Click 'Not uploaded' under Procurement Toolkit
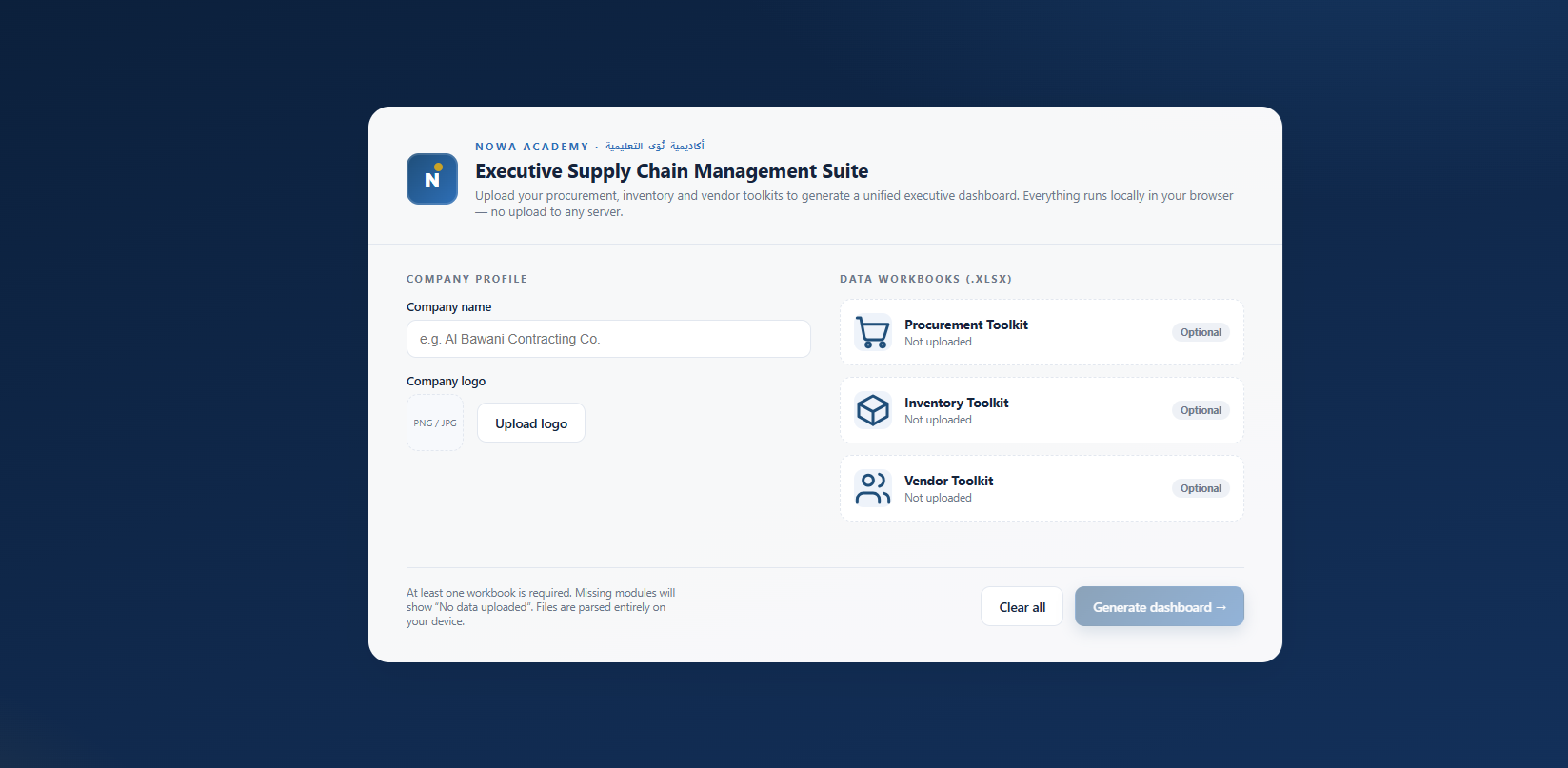Viewport: 1568px width, 768px height. [938, 342]
